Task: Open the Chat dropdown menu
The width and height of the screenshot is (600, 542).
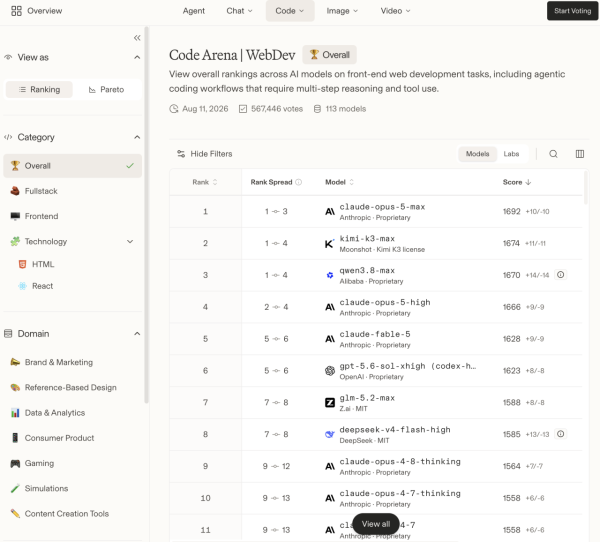Action: (240, 11)
